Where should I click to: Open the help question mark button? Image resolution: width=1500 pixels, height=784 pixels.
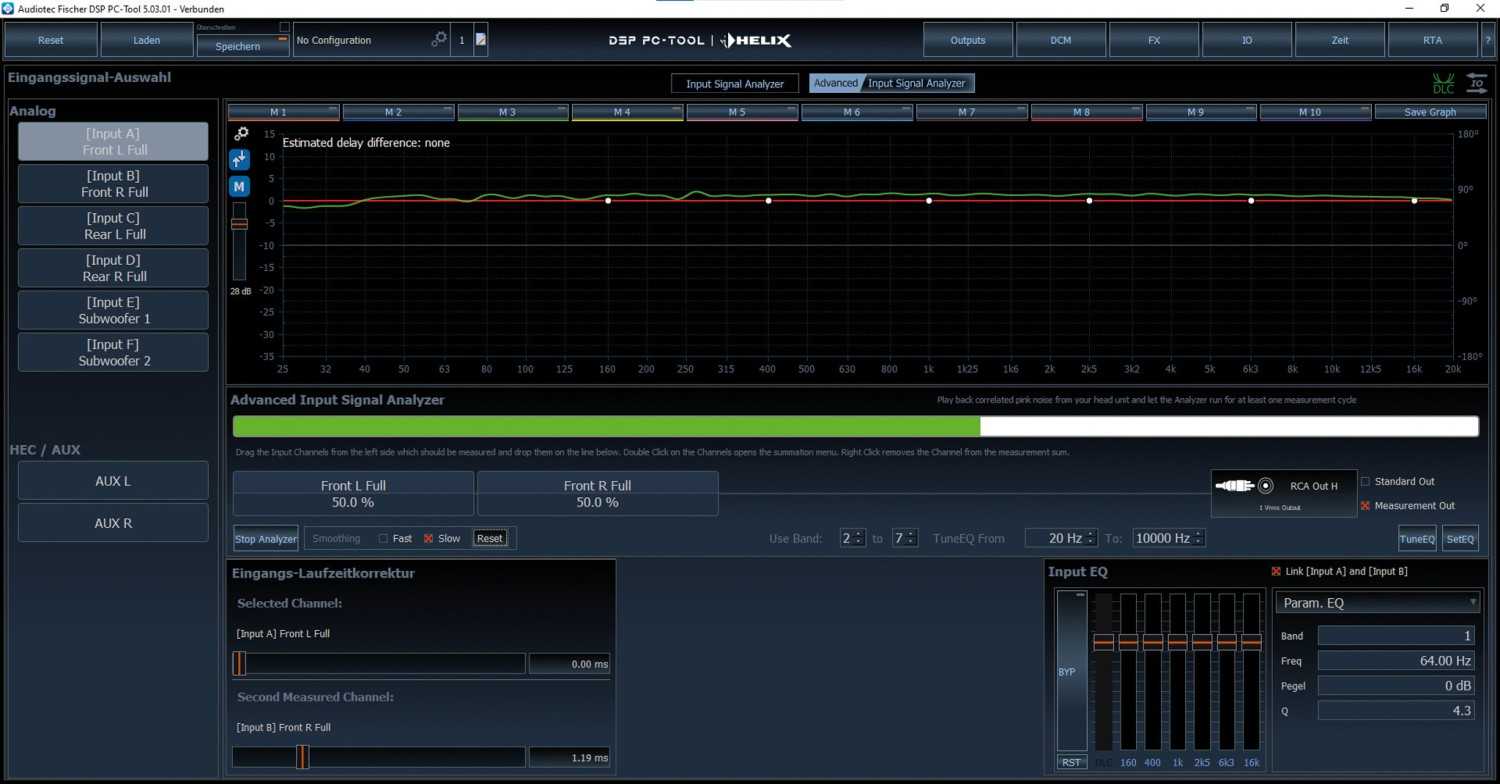1489,40
